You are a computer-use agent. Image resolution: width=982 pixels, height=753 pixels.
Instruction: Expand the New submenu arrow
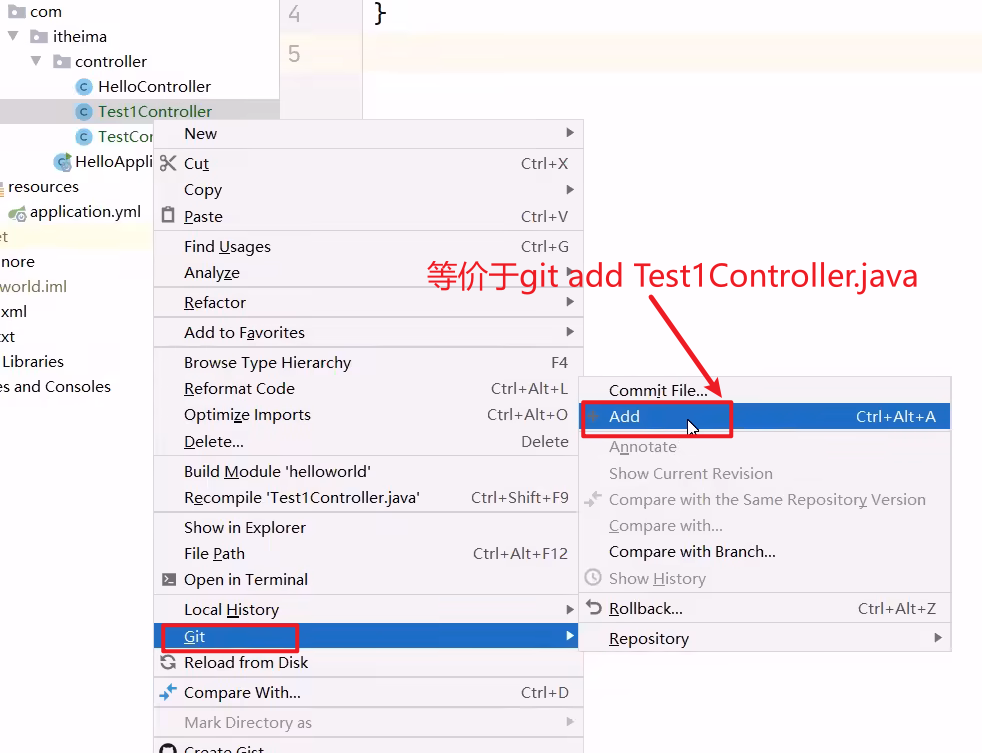point(570,133)
